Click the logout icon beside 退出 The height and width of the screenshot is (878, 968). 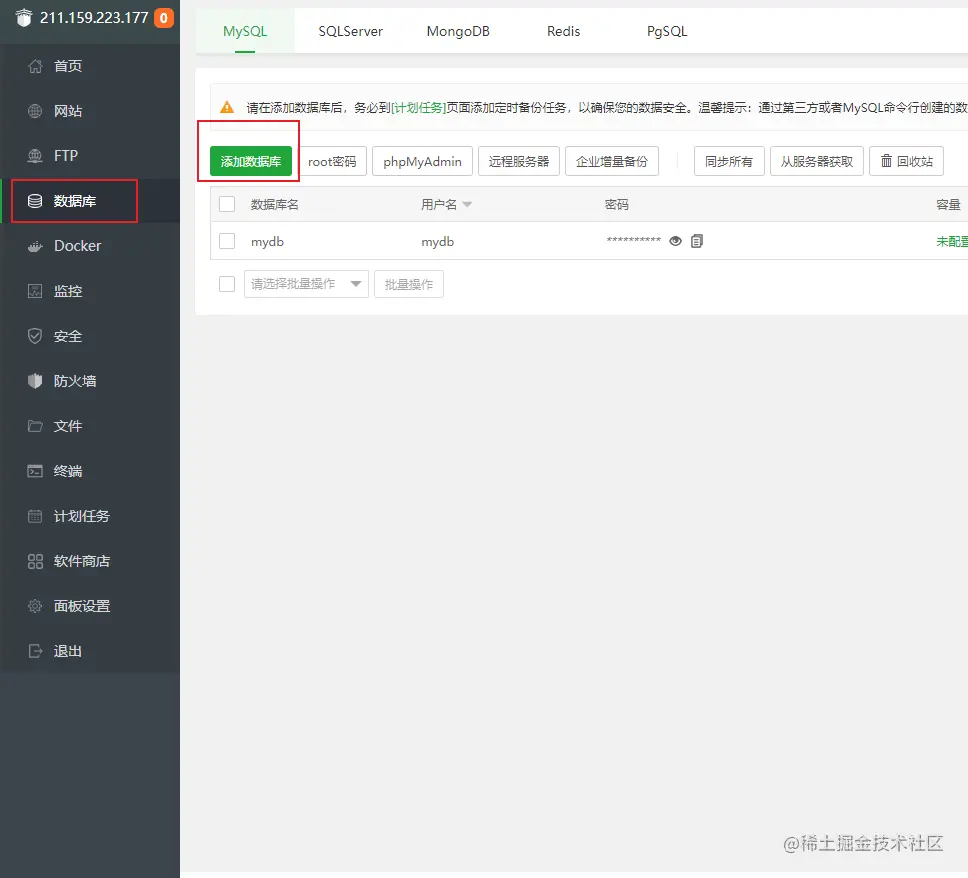[35, 651]
